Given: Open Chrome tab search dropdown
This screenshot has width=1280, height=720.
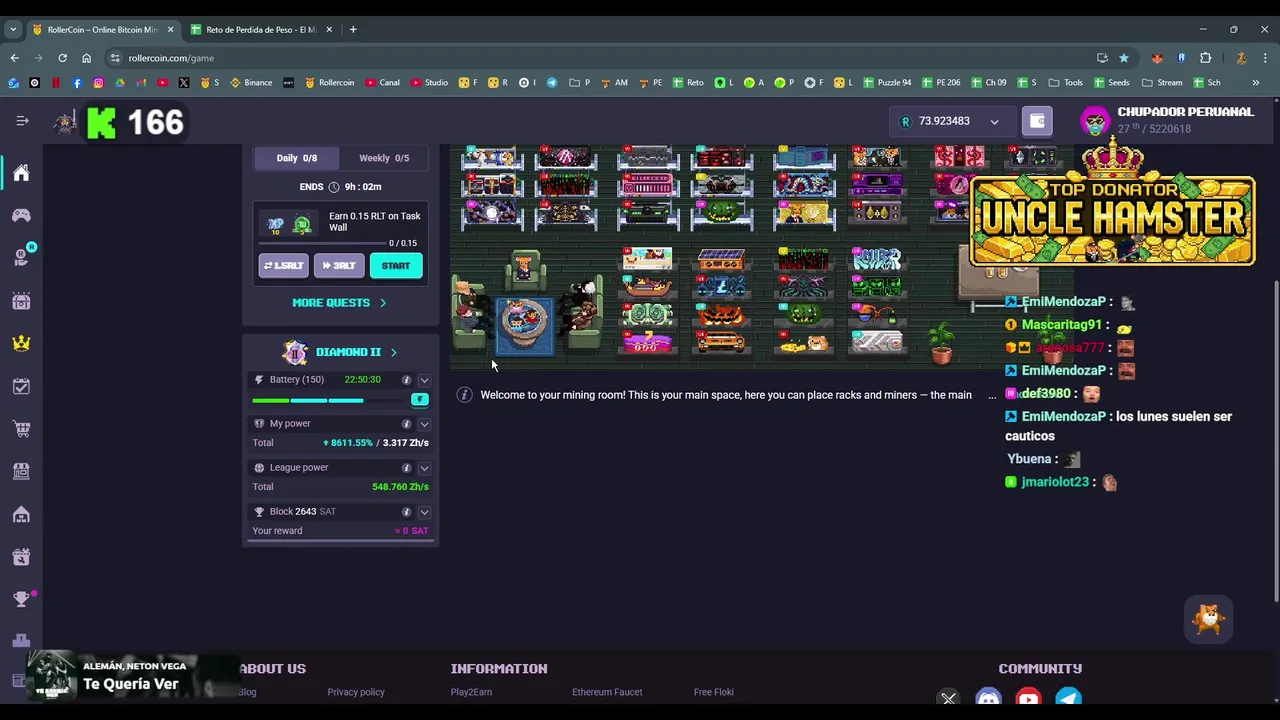Looking at the screenshot, I should tap(13, 30).
